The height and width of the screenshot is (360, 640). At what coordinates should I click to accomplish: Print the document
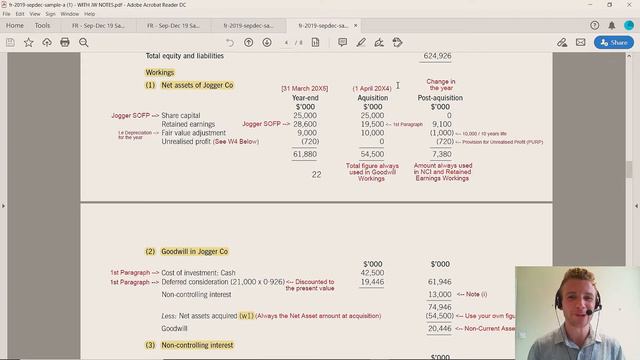tap(65, 42)
